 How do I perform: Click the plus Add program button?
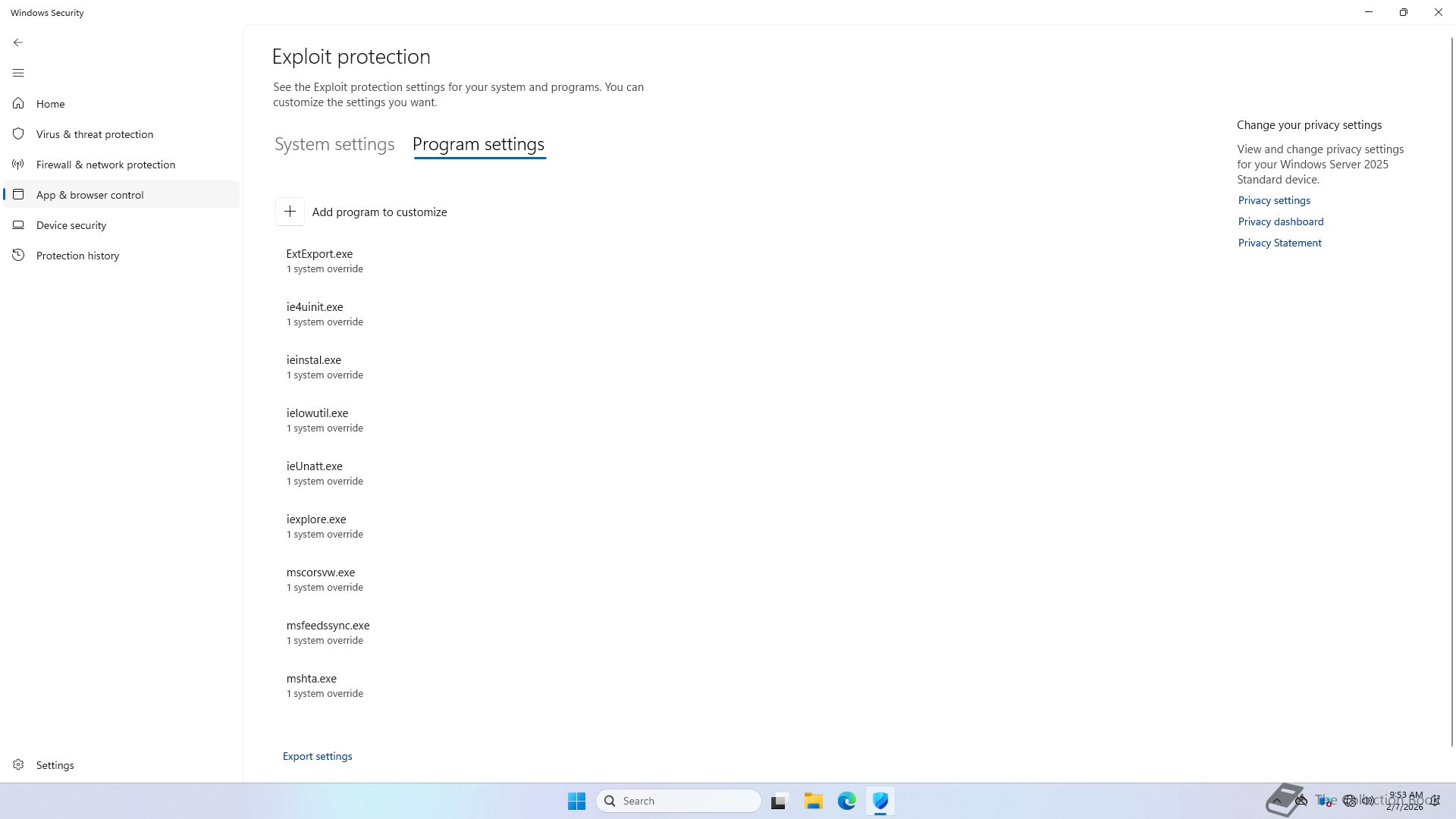click(290, 212)
